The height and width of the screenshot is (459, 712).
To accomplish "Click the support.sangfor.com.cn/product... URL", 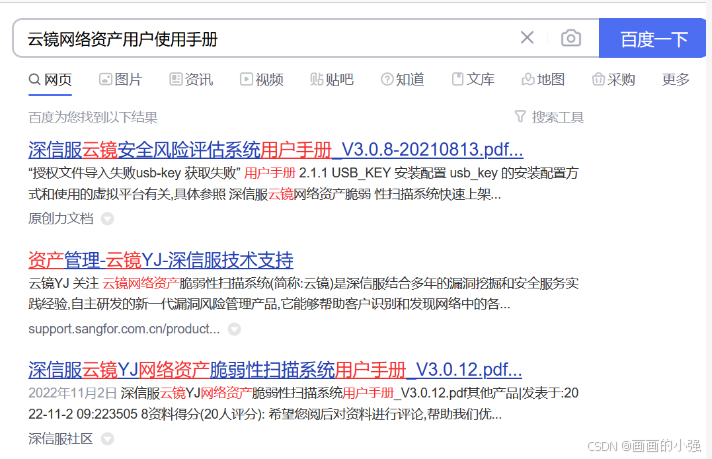I will [x=124, y=329].
